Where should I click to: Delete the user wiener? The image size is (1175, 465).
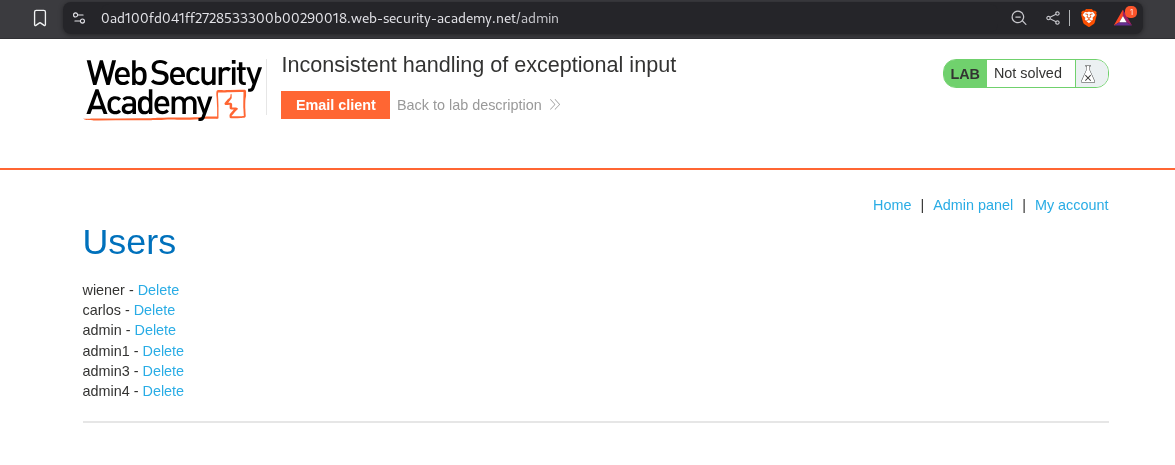pyautogui.click(x=158, y=290)
